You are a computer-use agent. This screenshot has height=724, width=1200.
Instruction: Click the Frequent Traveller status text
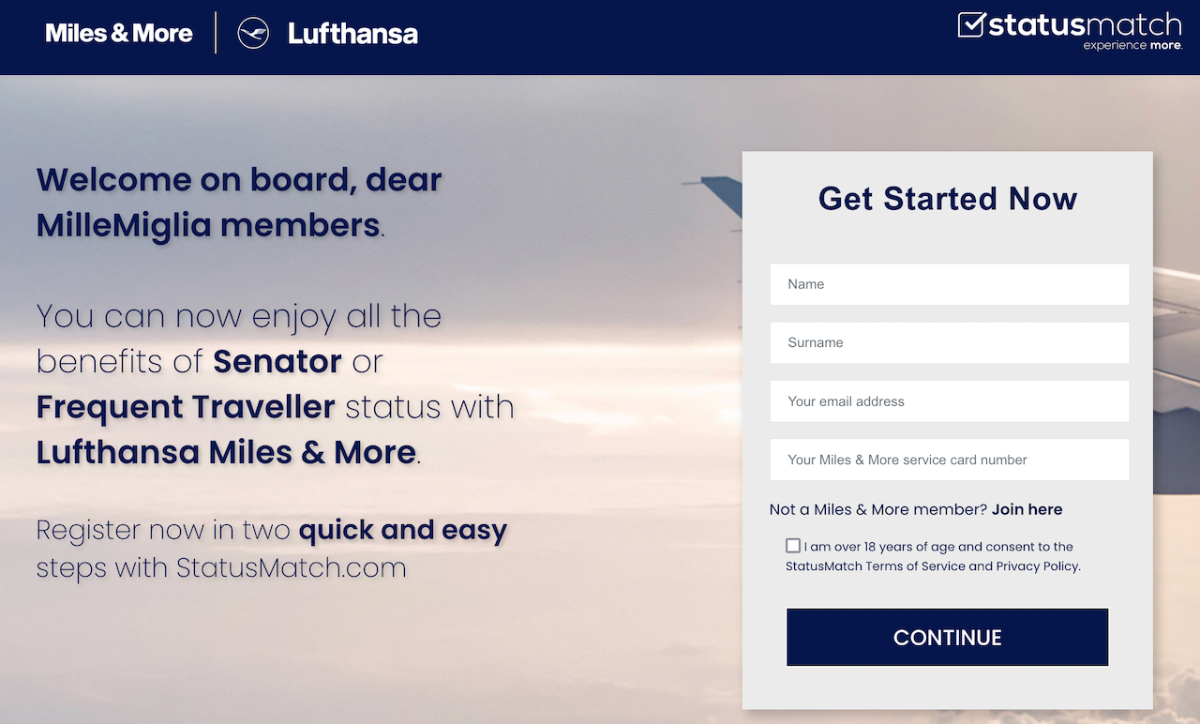point(186,407)
